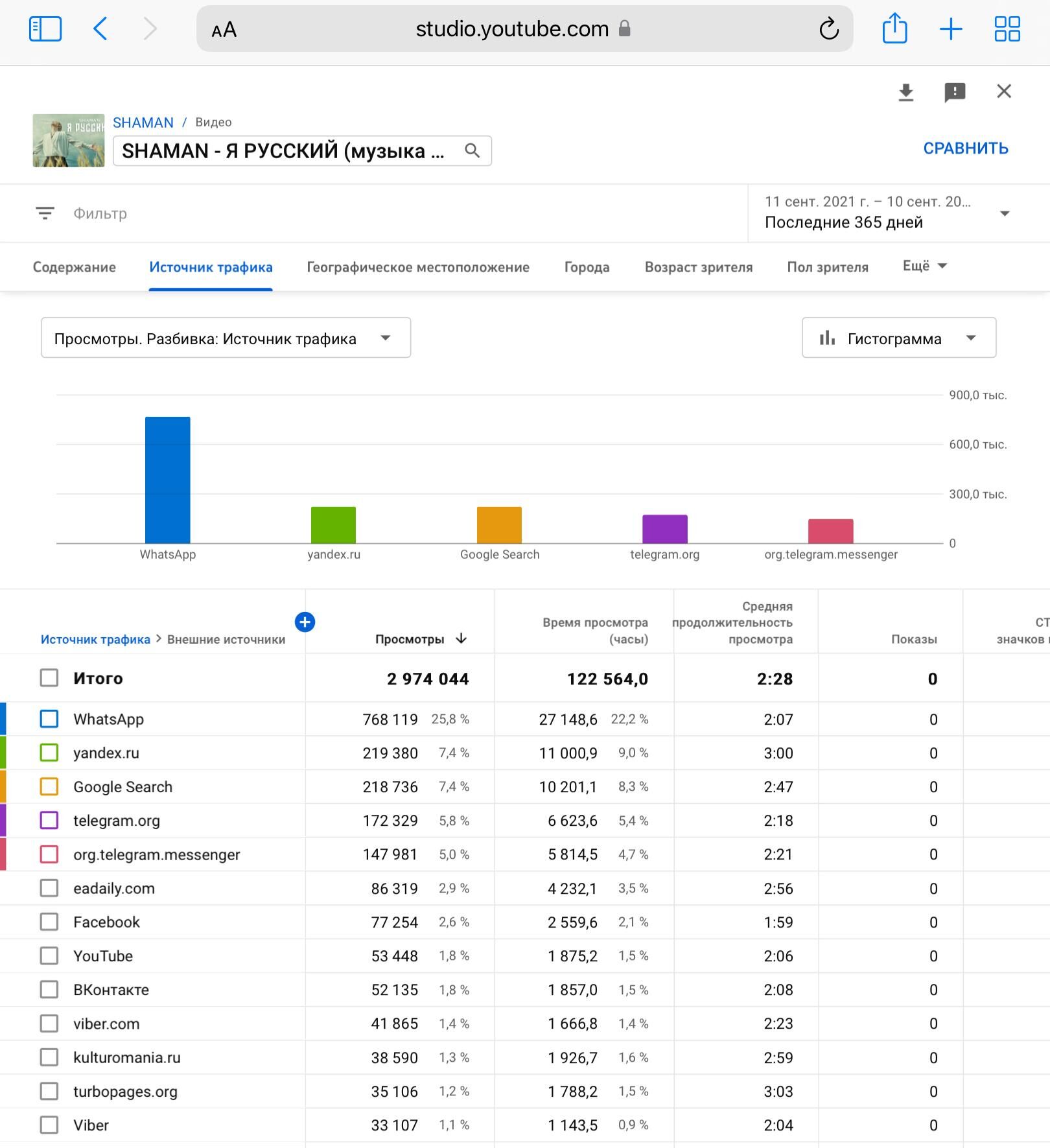Reload the page with refresh icon
Image resolution: width=1050 pixels, height=1148 pixels.
(x=829, y=29)
